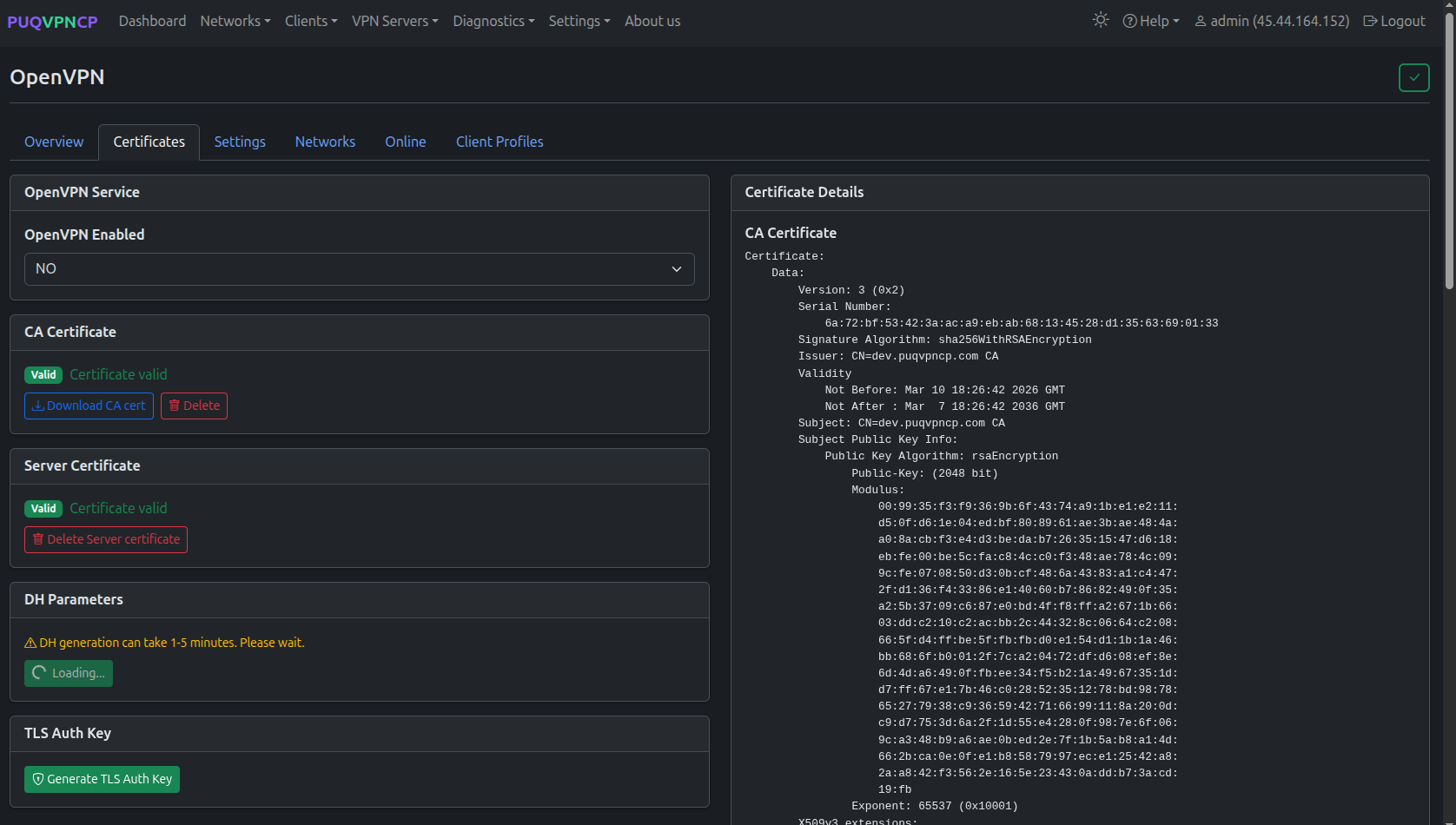
Task: Click Download CA cert button
Action: 89,406
